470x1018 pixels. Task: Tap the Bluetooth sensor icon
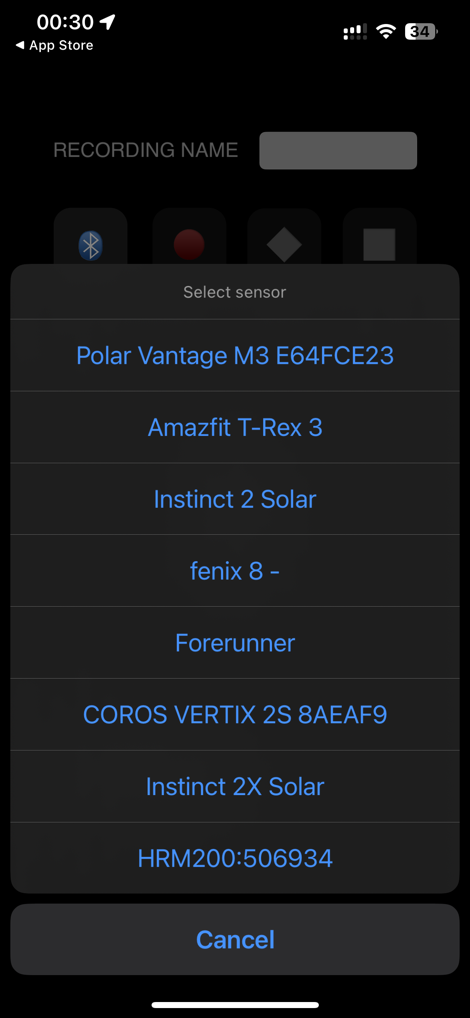click(90, 245)
